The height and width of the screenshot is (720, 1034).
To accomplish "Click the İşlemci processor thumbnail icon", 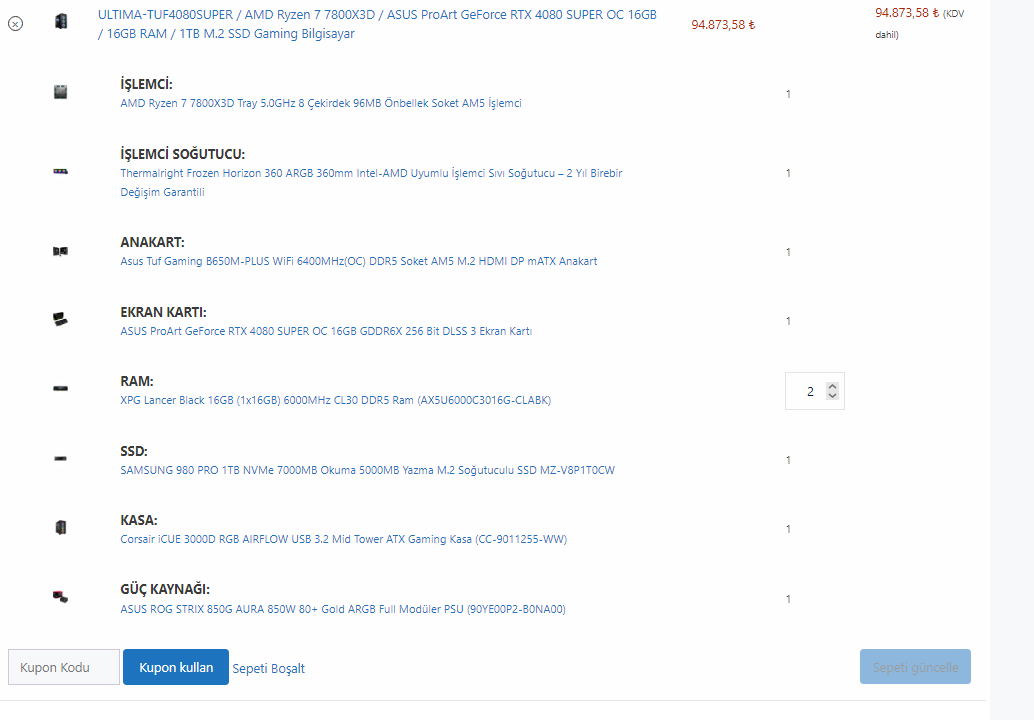I will [x=61, y=92].
